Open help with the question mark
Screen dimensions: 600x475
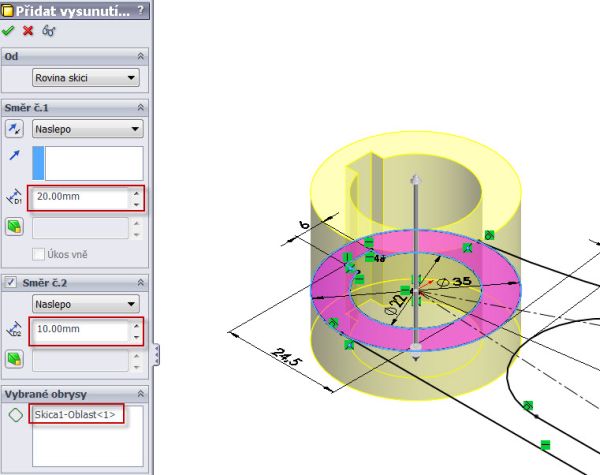[x=140, y=10]
